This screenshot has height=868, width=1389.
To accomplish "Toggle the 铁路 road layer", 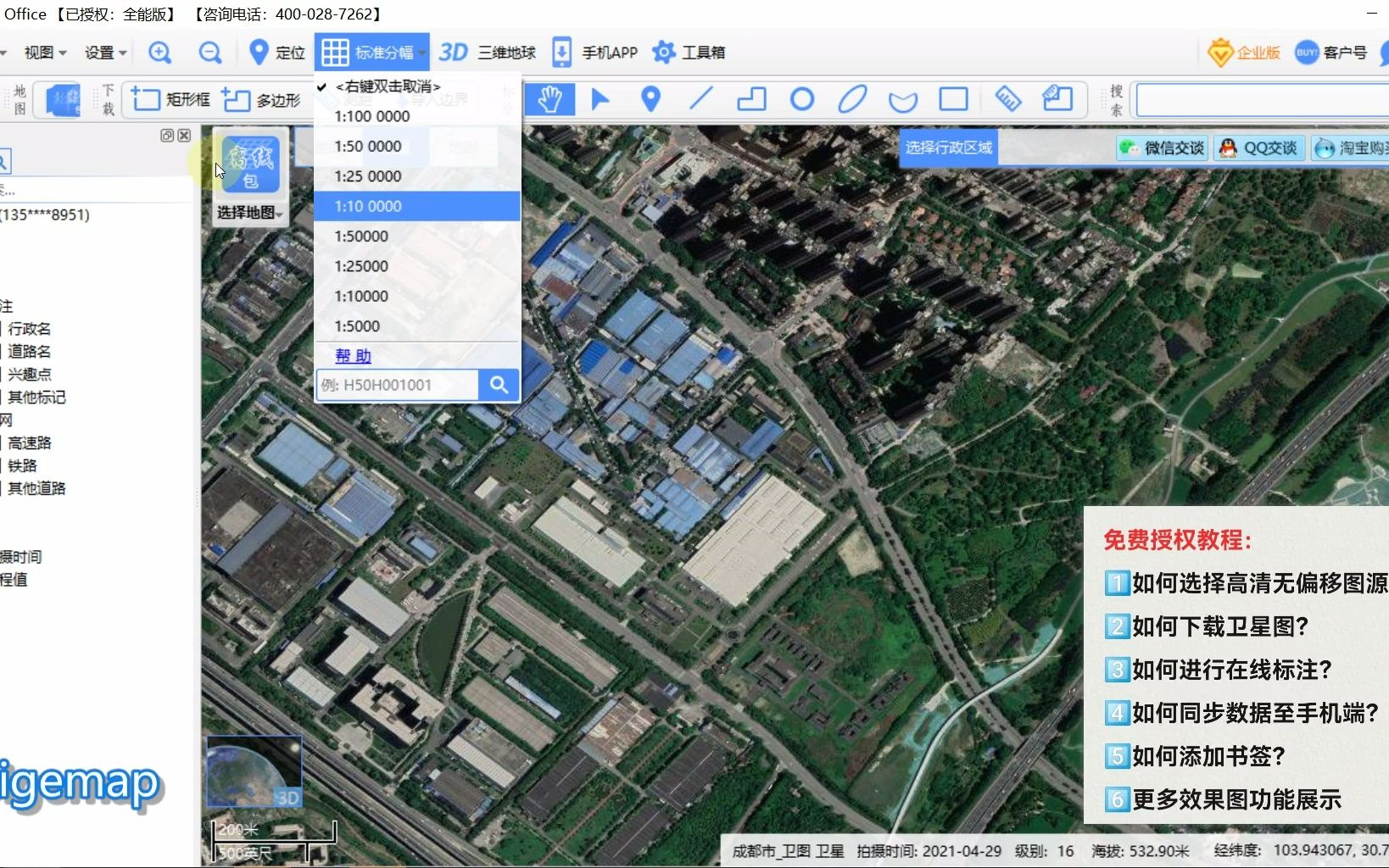I will (23, 466).
